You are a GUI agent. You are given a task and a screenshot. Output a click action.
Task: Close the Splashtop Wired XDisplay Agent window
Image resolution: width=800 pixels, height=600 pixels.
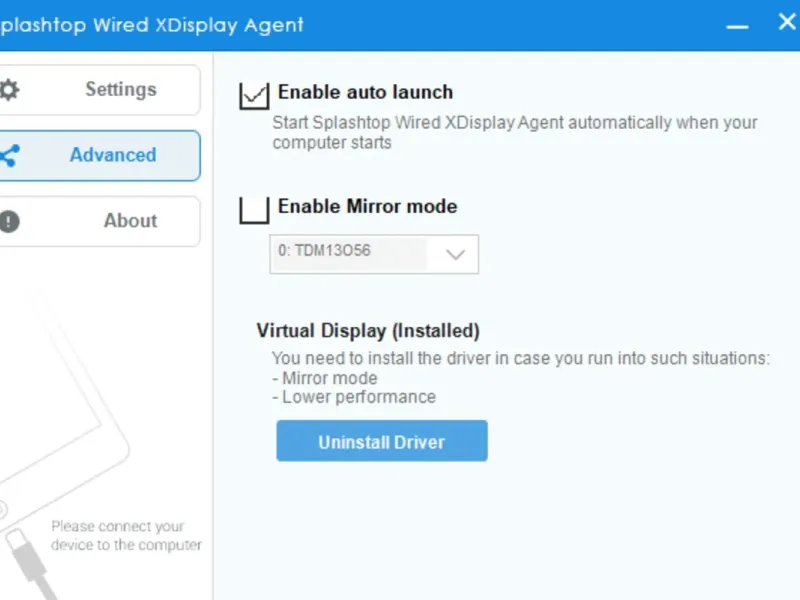tap(788, 21)
